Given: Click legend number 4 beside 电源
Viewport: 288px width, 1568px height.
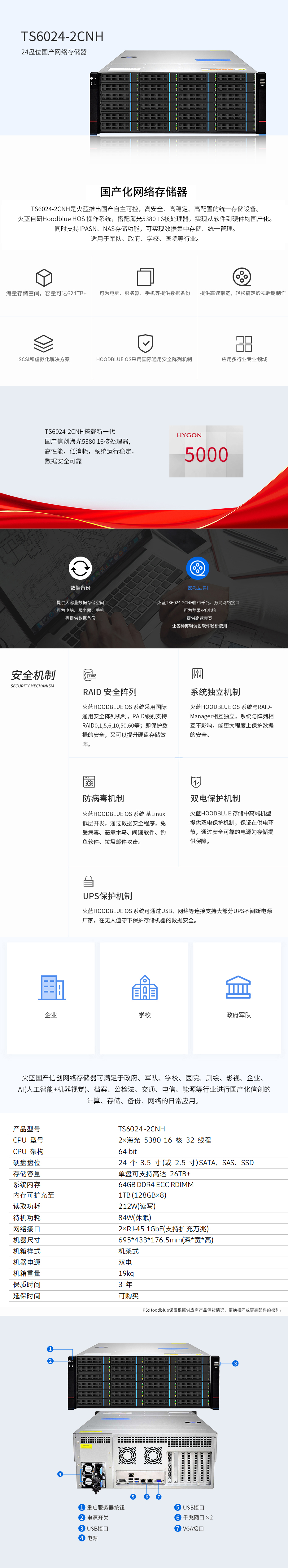Looking at the screenshot, I should pos(82,1538).
